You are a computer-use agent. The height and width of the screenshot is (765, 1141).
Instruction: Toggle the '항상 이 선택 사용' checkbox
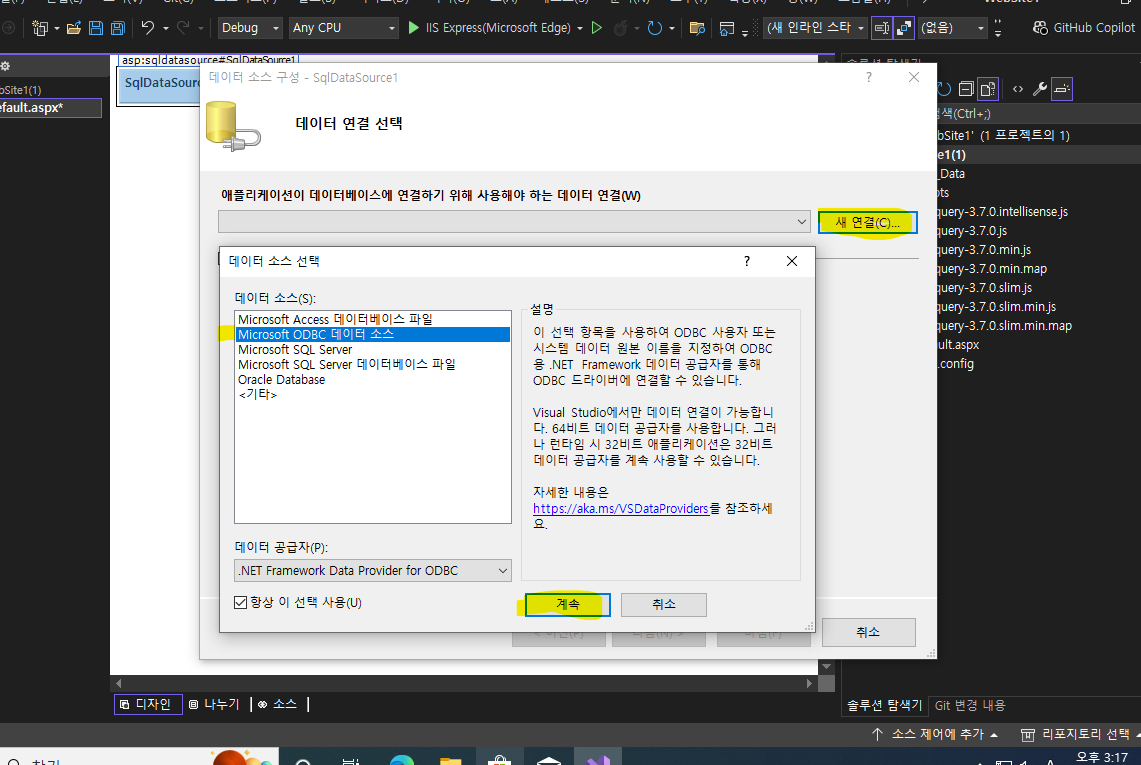(x=240, y=602)
